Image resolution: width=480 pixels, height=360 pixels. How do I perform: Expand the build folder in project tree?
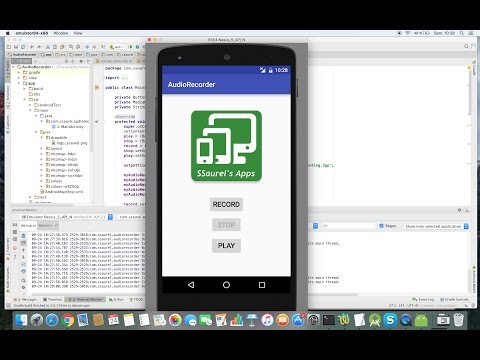[25, 89]
